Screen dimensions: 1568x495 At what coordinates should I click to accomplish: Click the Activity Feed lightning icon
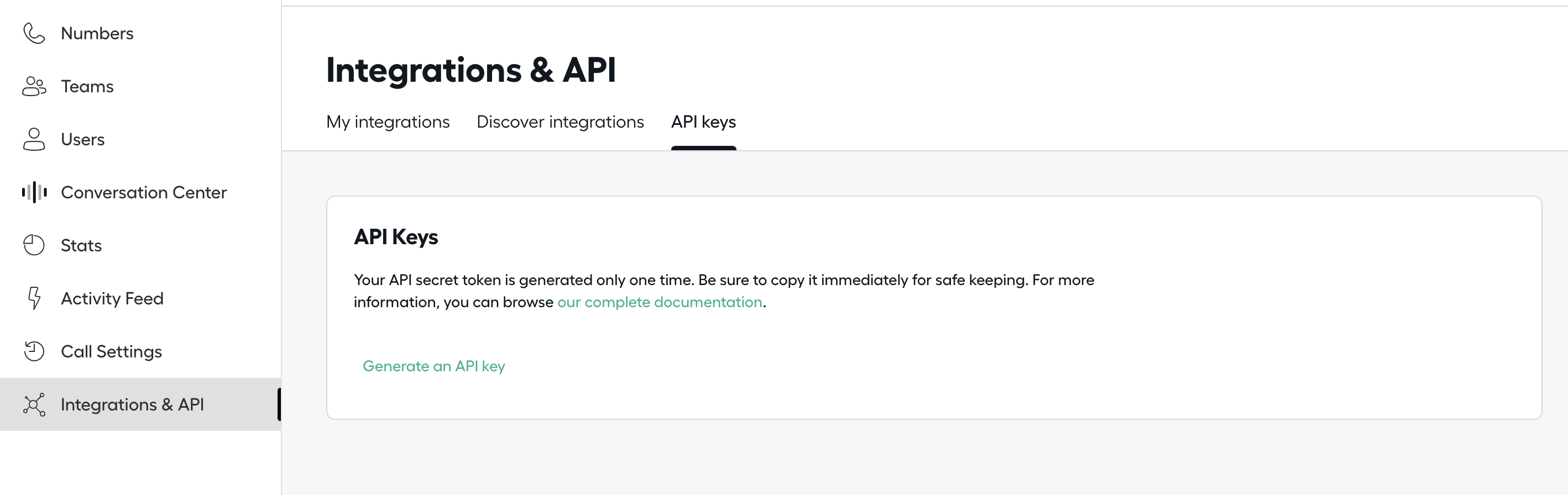click(x=34, y=298)
